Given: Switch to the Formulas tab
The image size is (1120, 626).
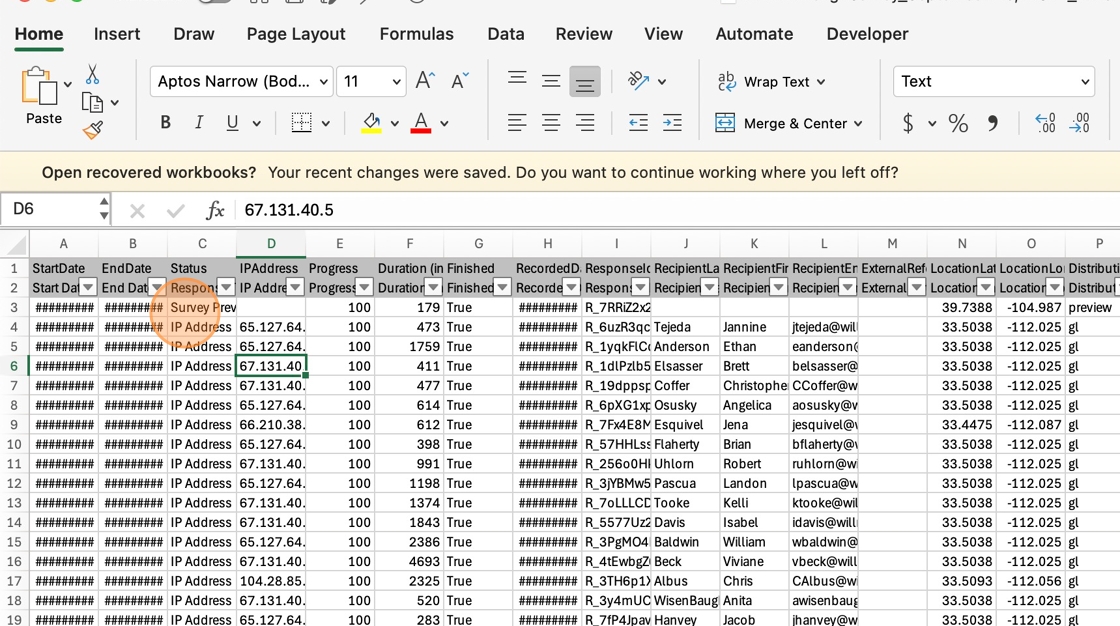Looking at the screenshot, I should coord(416,34).
